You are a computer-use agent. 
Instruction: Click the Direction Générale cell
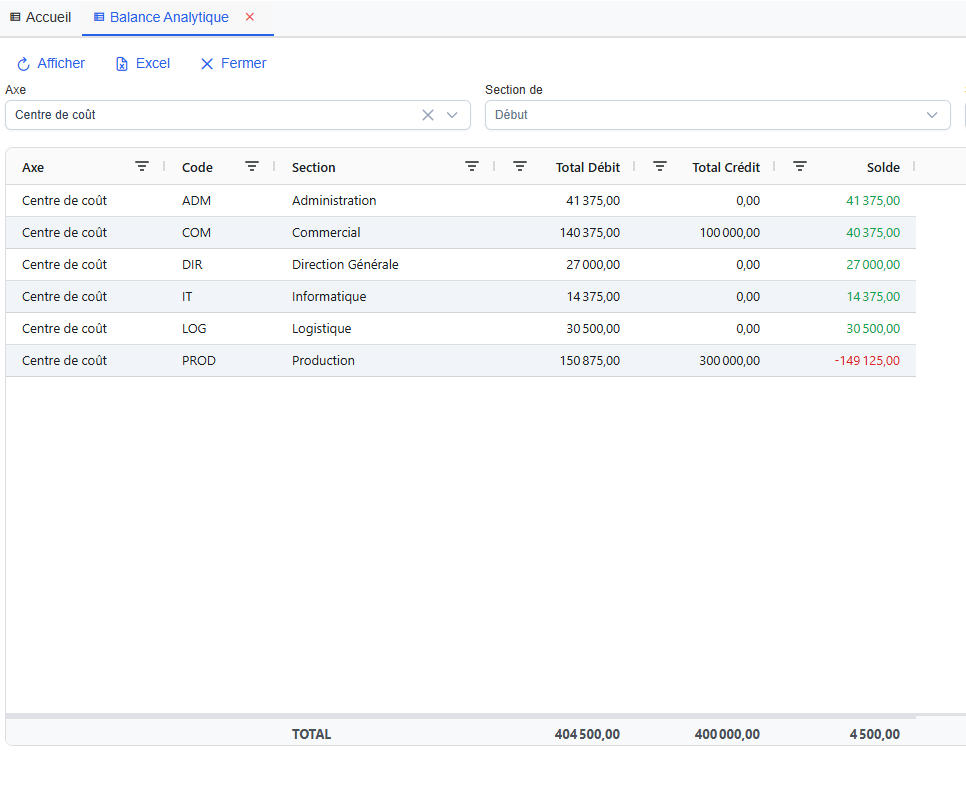tap(345, 265)
